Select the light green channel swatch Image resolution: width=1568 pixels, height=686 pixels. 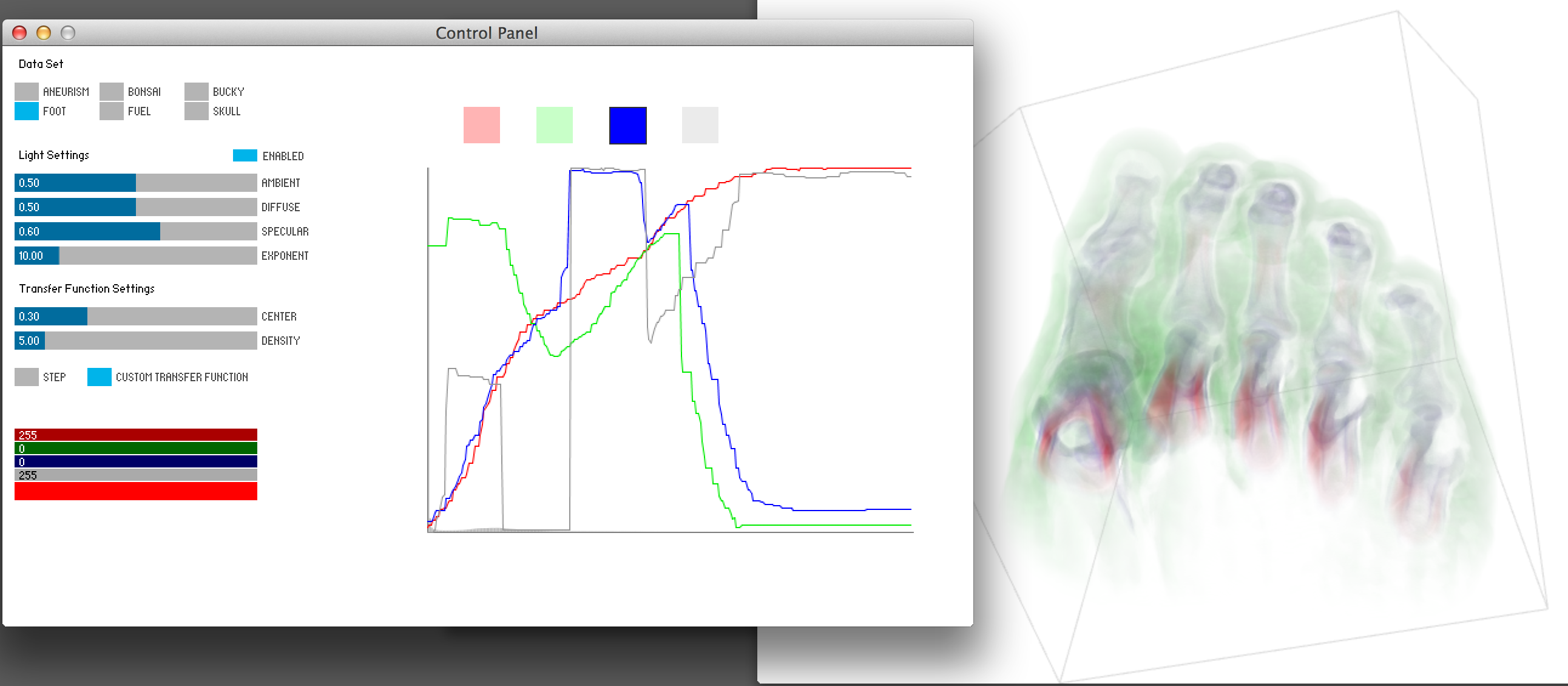[554, 125]
